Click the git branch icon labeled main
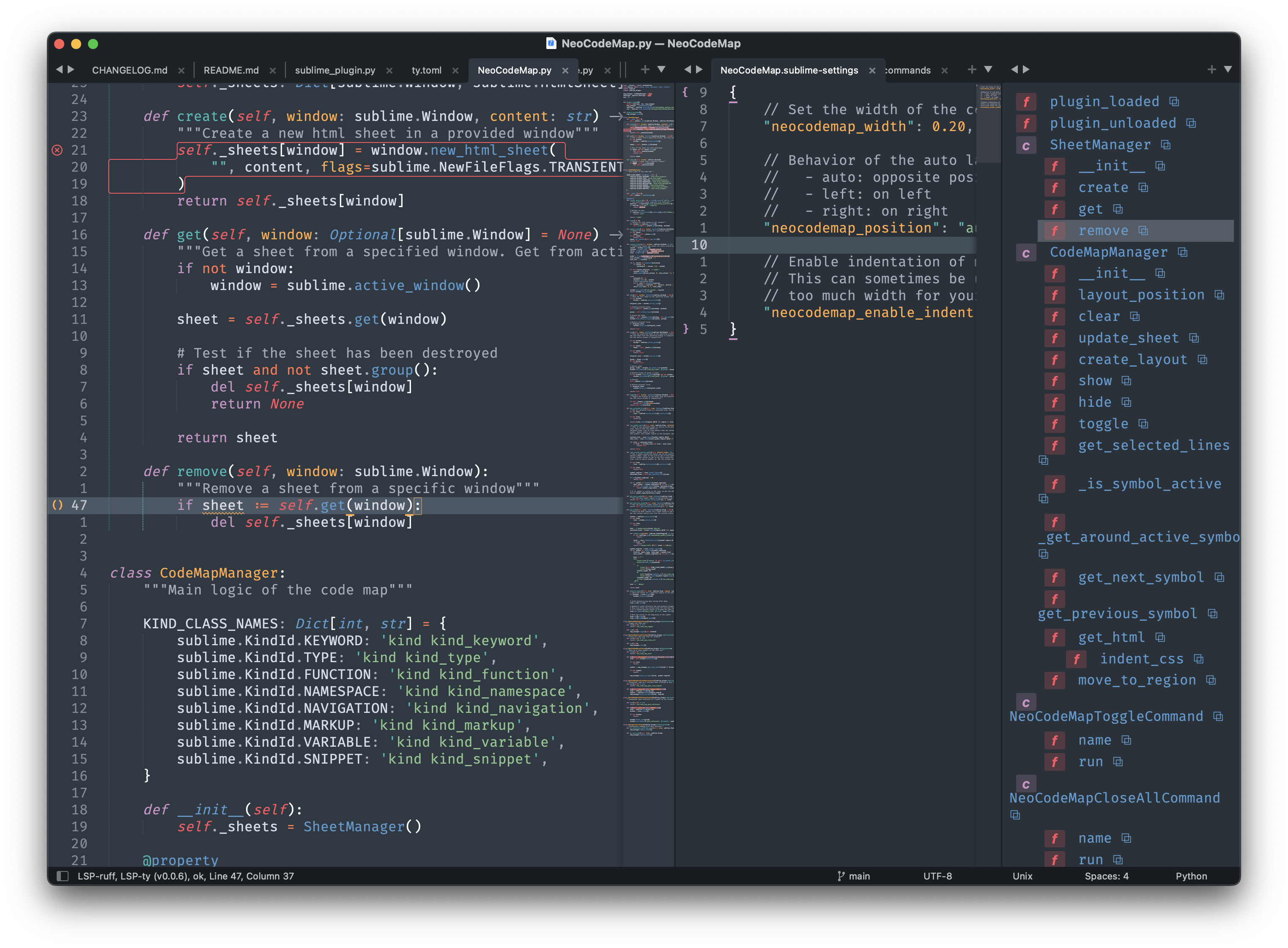 point(841,876)
